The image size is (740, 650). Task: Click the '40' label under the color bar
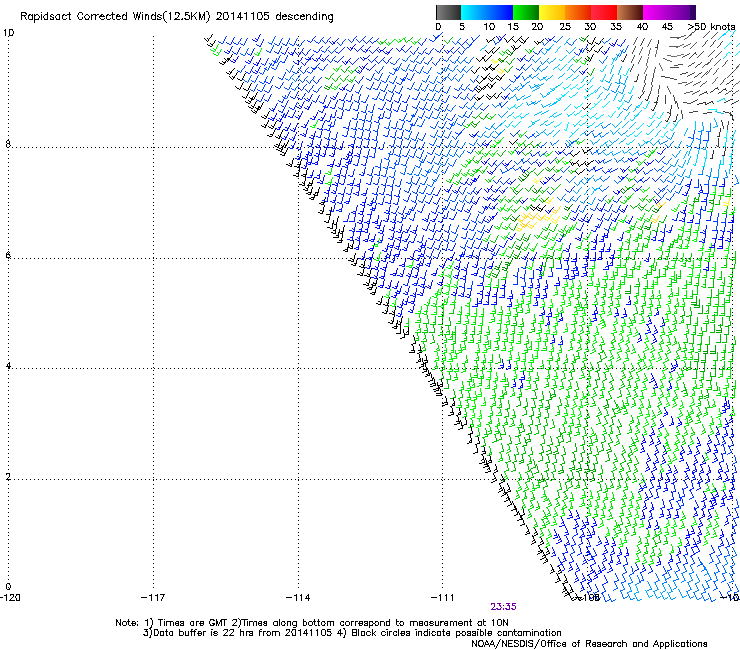click(642, 27)
